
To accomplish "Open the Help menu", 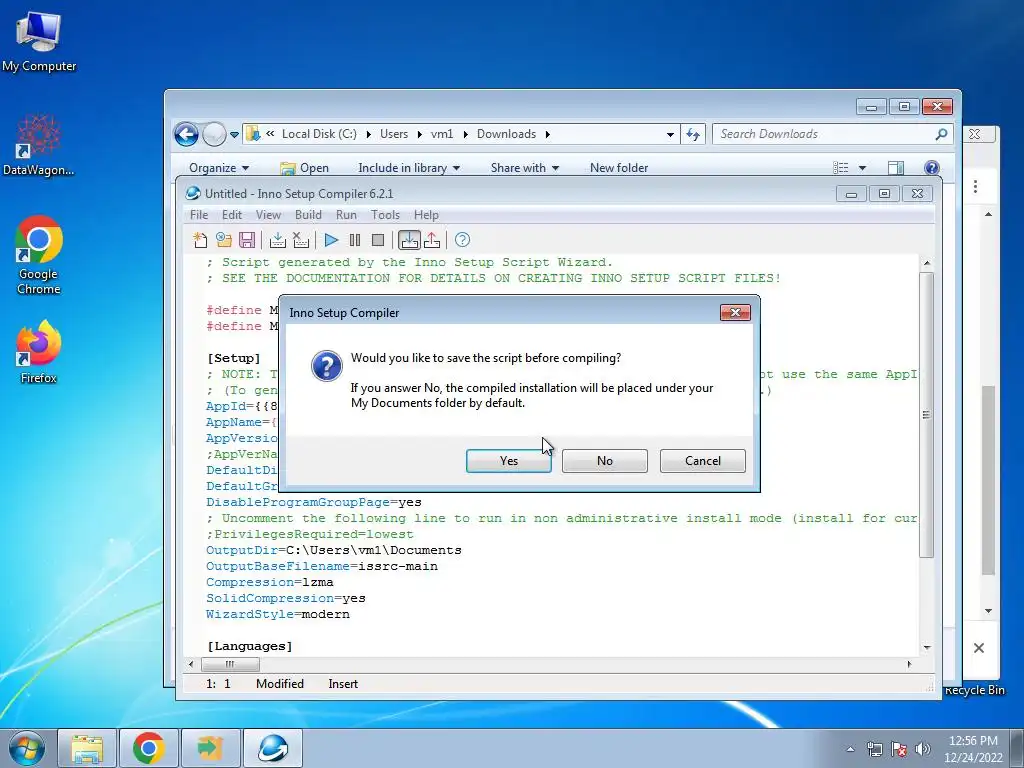I will tap(426, 215).
